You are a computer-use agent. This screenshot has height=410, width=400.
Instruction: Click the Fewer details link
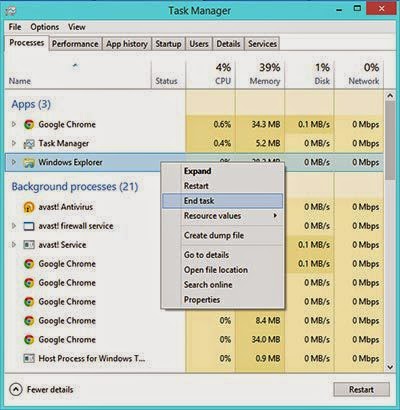click(50, 389)
